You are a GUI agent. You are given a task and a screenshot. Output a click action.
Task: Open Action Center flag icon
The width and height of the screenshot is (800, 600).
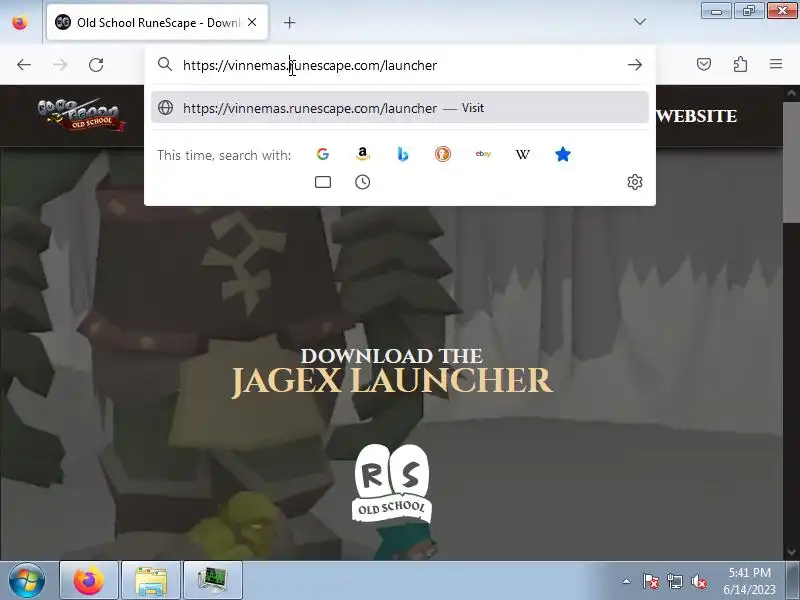pos(651,581)
